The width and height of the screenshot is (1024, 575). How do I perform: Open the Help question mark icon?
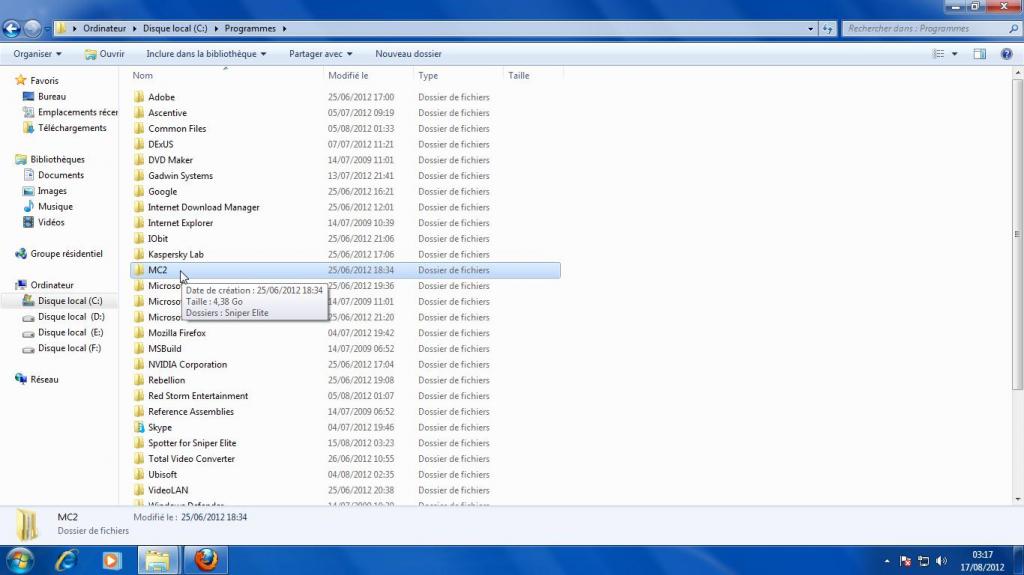click(x=1006, y=54)
